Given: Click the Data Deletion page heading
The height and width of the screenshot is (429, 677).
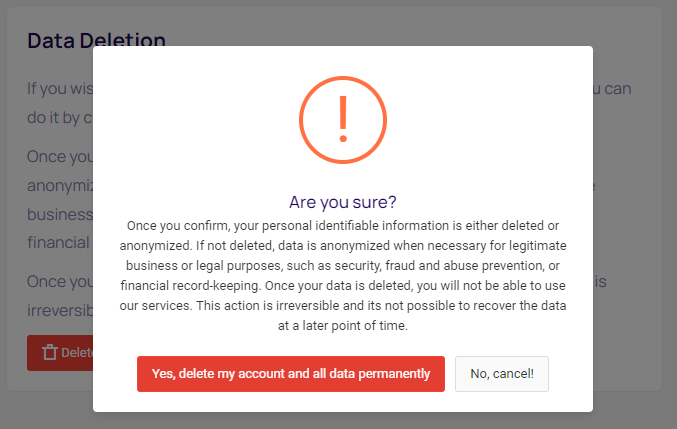Looking at the screenshot, I should tap(96, 41).
